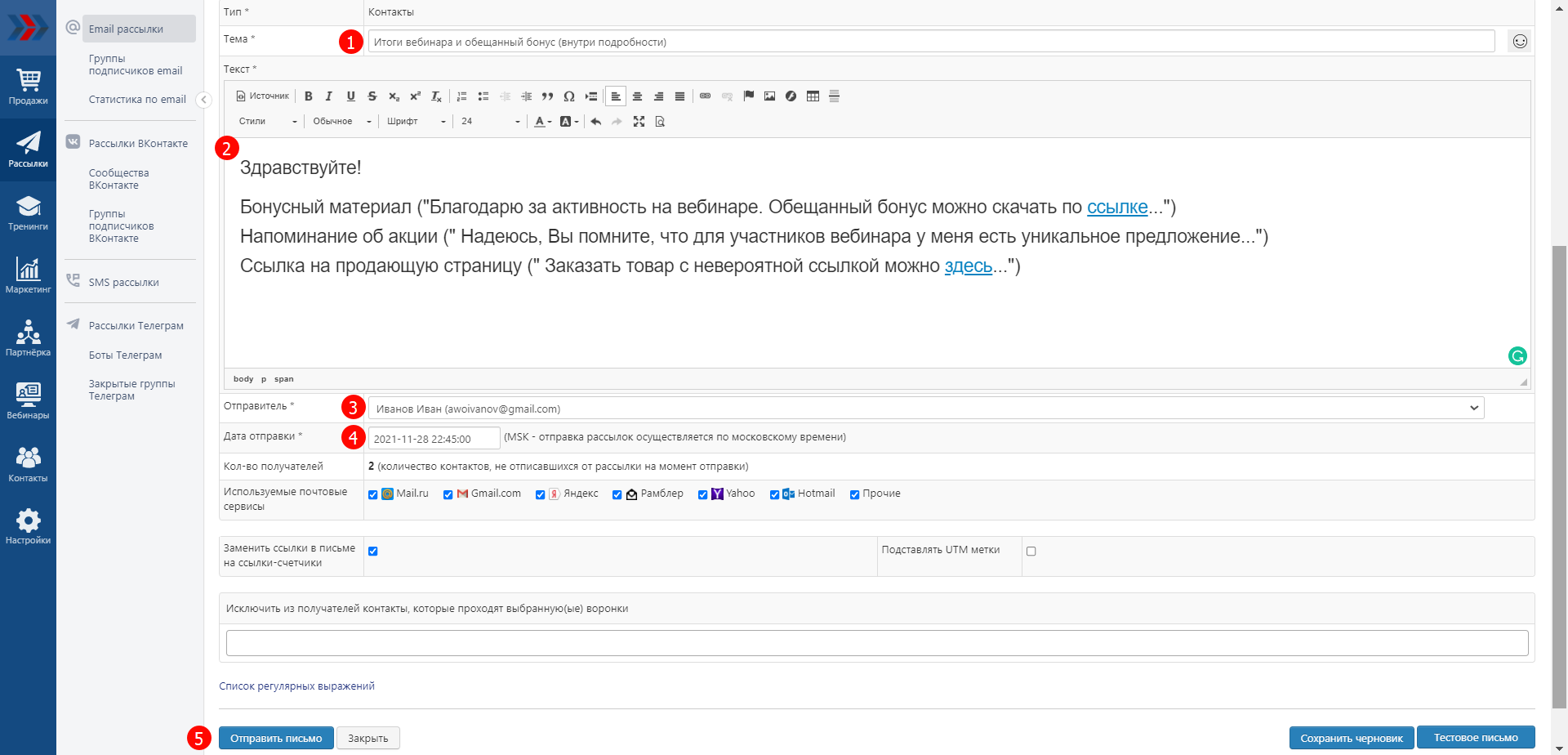The height and width of the screenshot is (755, 1568).
Task: Open the font size dropdown showing 24
Action: coord(490,122)
